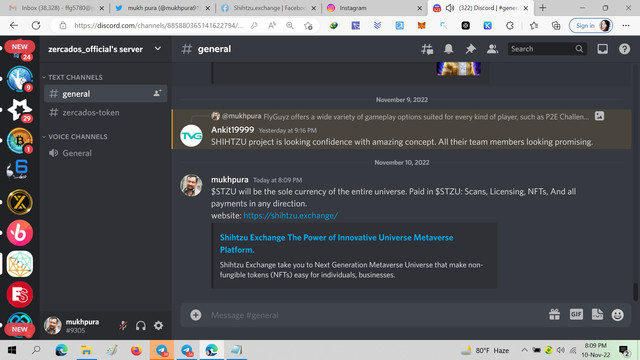Click the Ankit19999 username

pyautogui.click(x=233, y=130)
